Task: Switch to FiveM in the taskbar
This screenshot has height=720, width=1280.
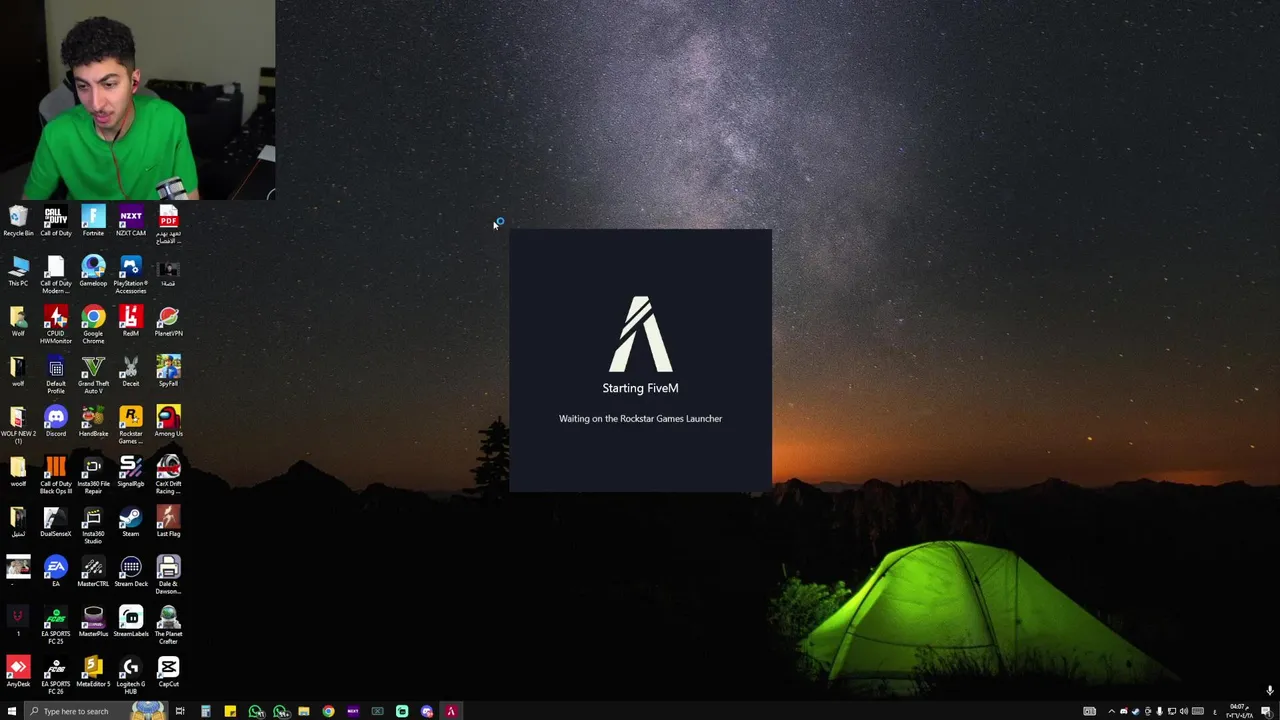Action: point(451,711)
